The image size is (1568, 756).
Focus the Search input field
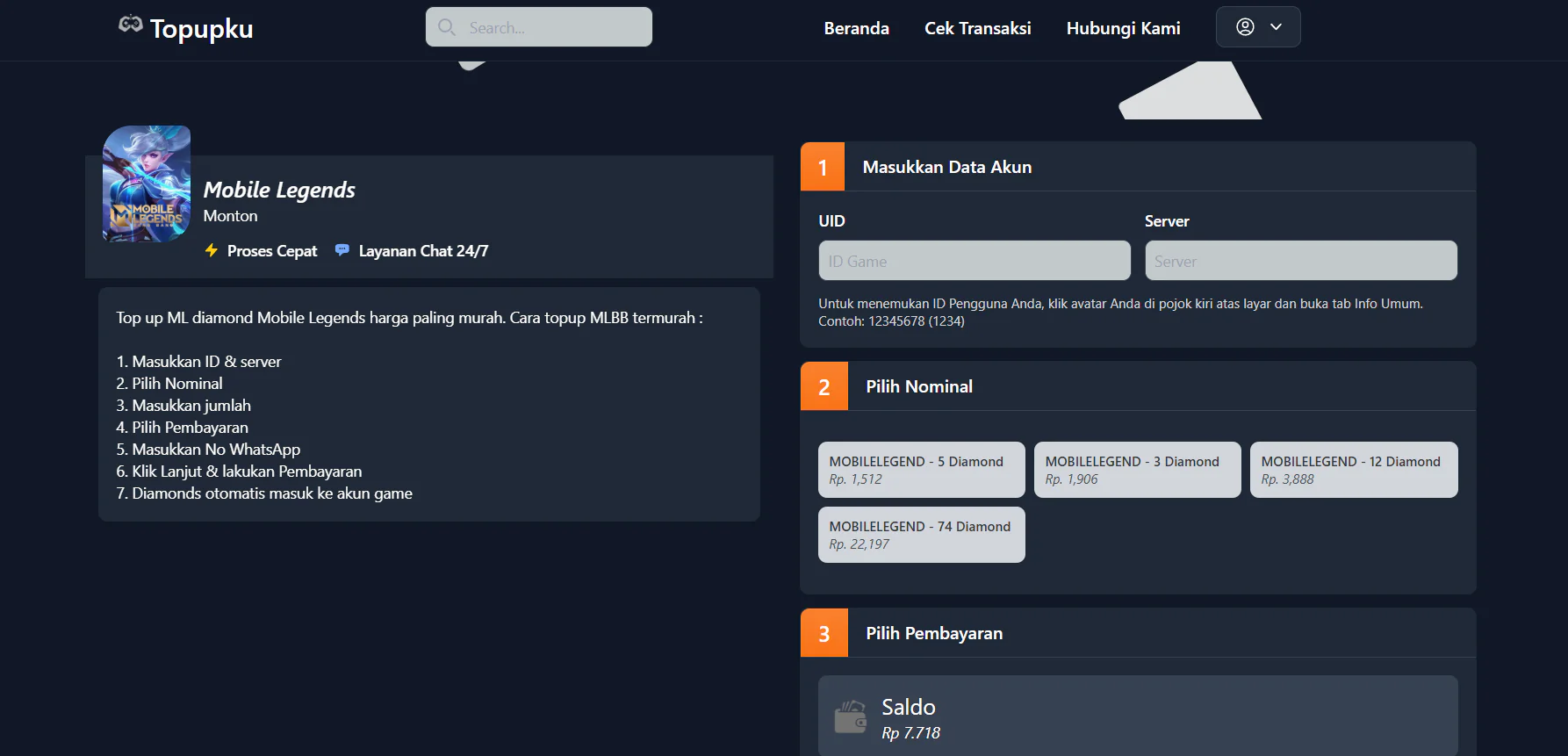click(539, 27)
